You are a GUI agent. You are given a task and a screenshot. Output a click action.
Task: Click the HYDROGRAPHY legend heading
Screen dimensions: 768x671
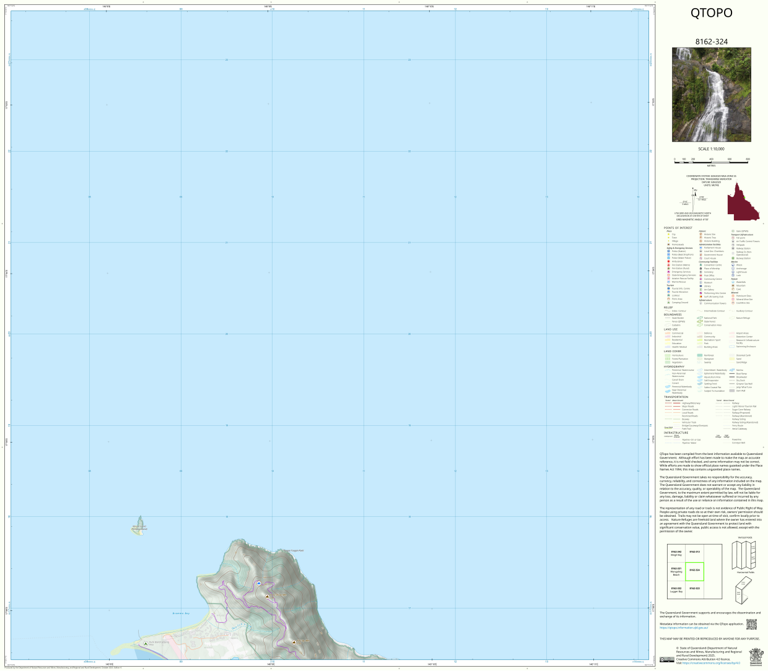(674, 366)
